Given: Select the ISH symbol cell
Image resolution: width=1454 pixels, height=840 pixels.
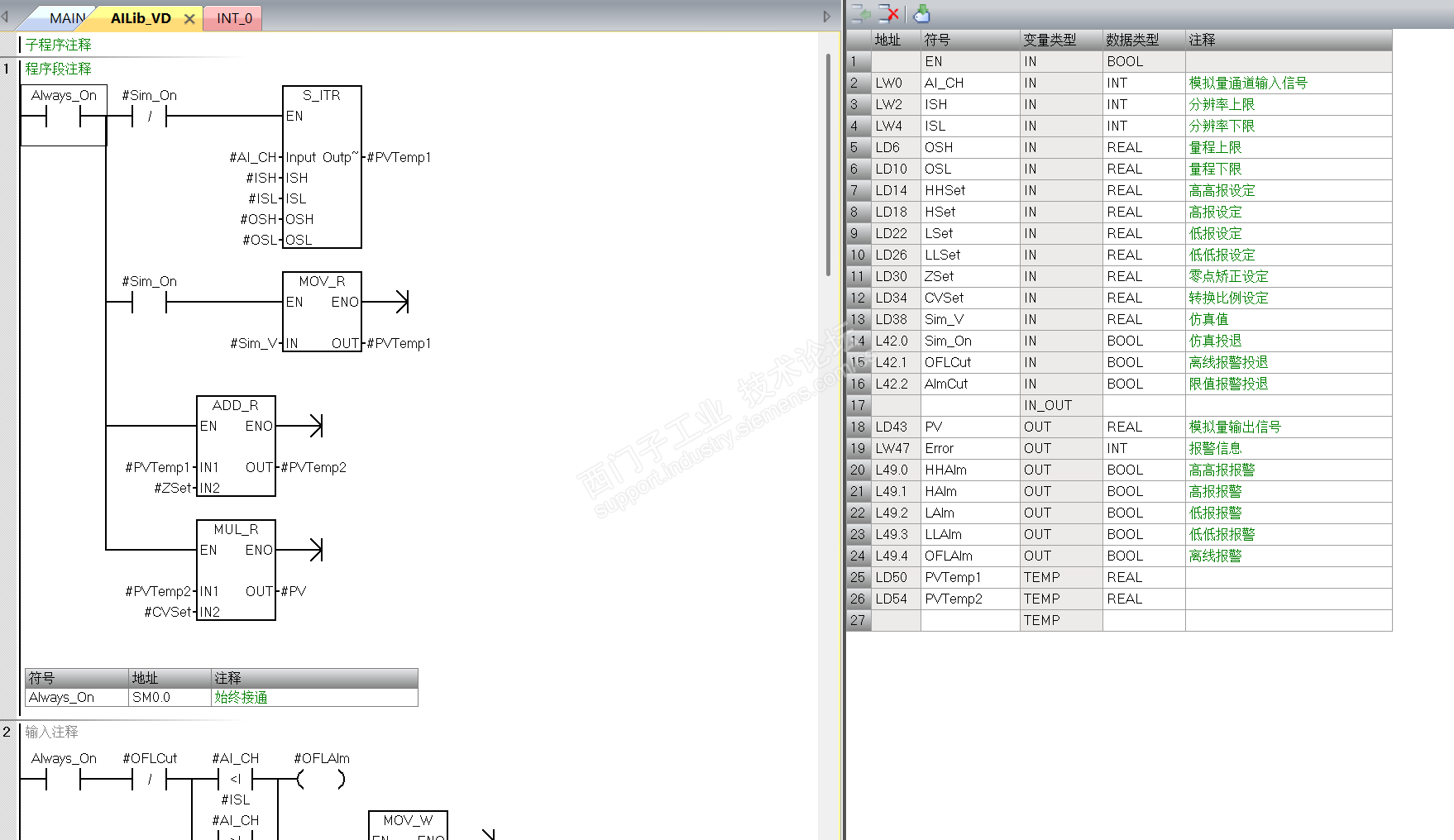Looking at the screenshot, I should 970,104.
